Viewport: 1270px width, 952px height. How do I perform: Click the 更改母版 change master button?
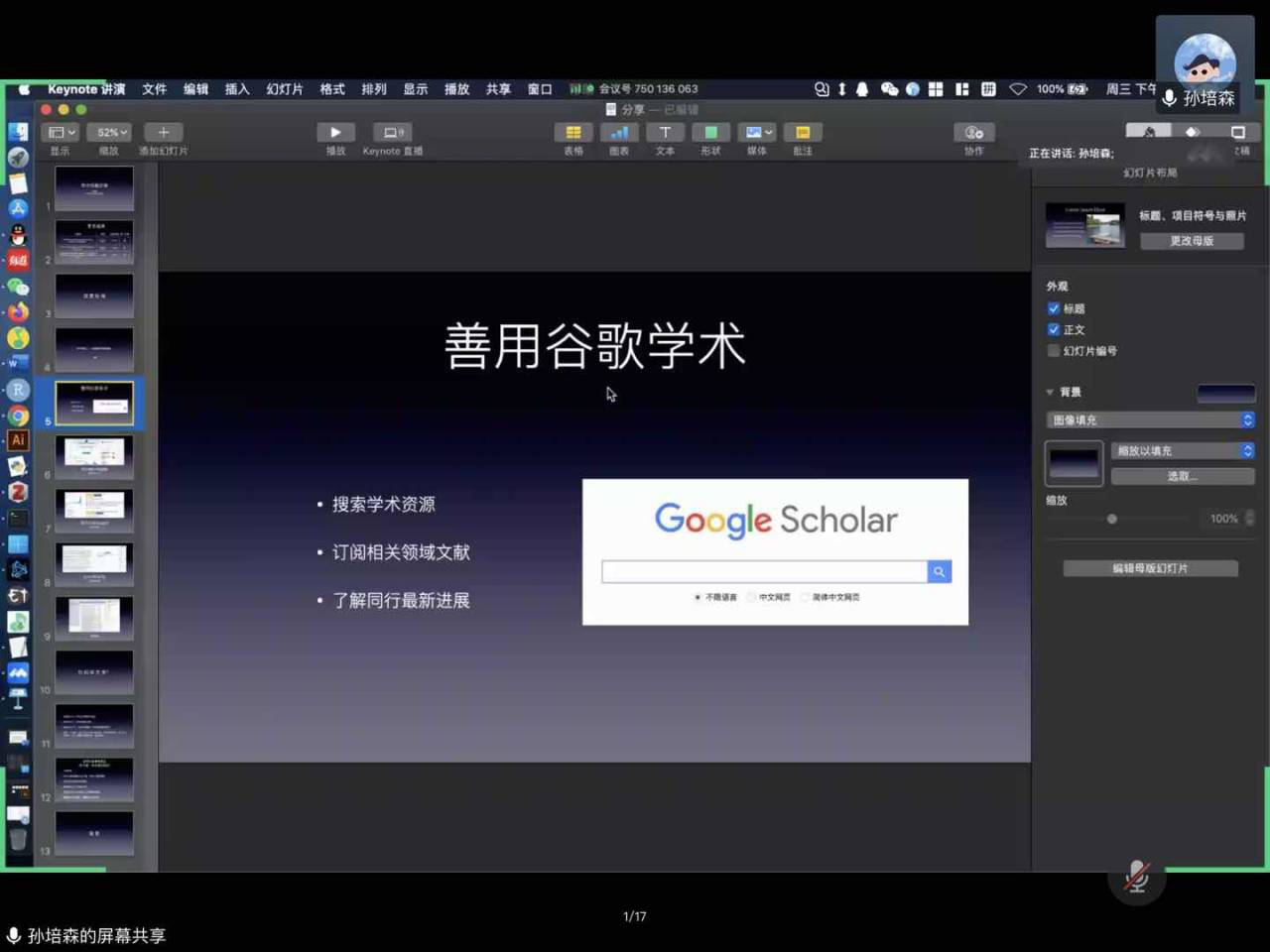(1192, 241)
